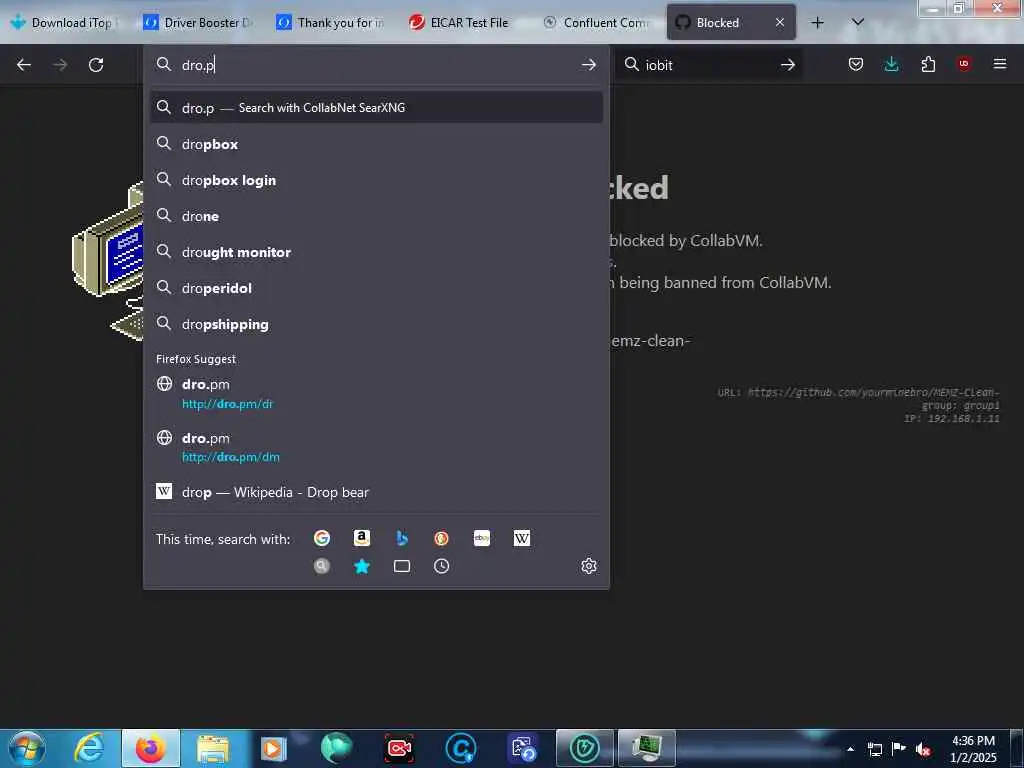Open Wikipedia Drop bear suggestion

click(x=377, y=492)
